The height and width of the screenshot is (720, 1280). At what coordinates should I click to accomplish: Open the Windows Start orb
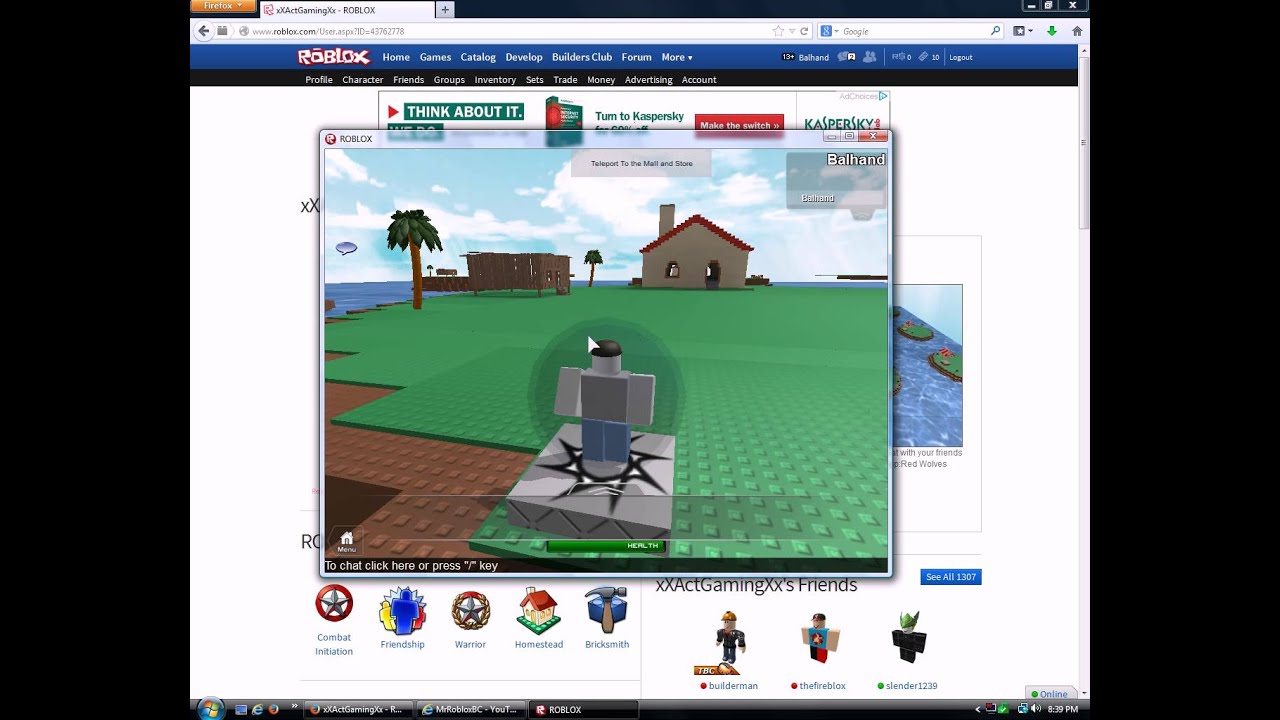(210, 708)
